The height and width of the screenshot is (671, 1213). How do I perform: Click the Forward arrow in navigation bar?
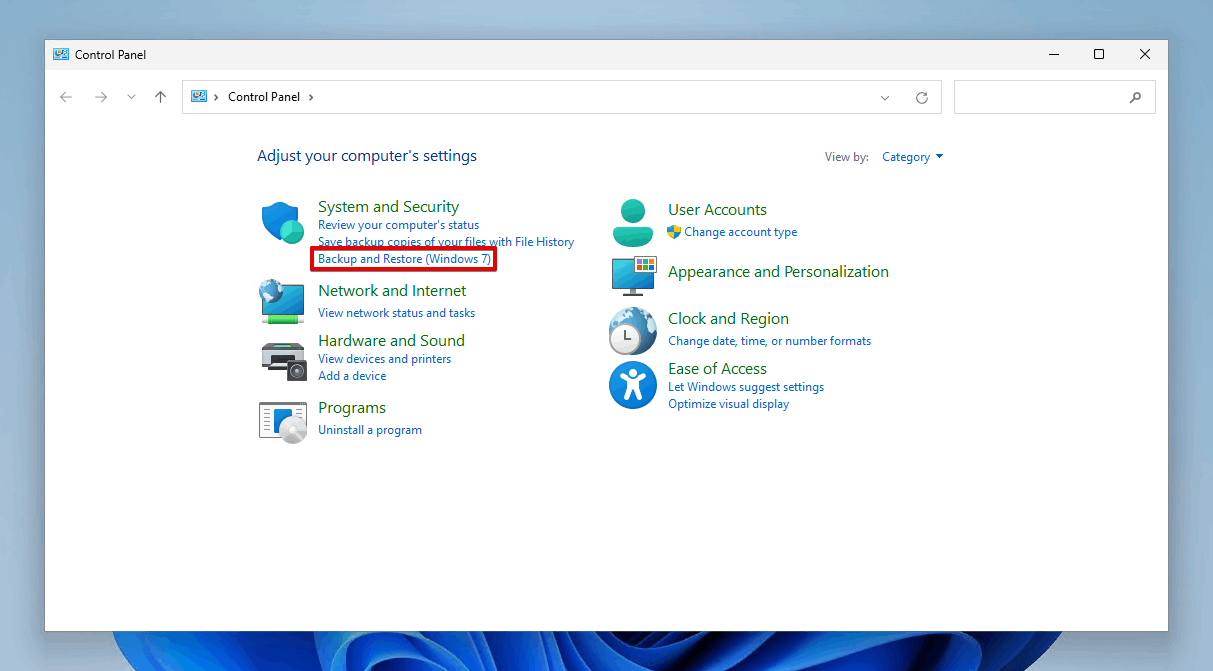(x=100, y=97)
